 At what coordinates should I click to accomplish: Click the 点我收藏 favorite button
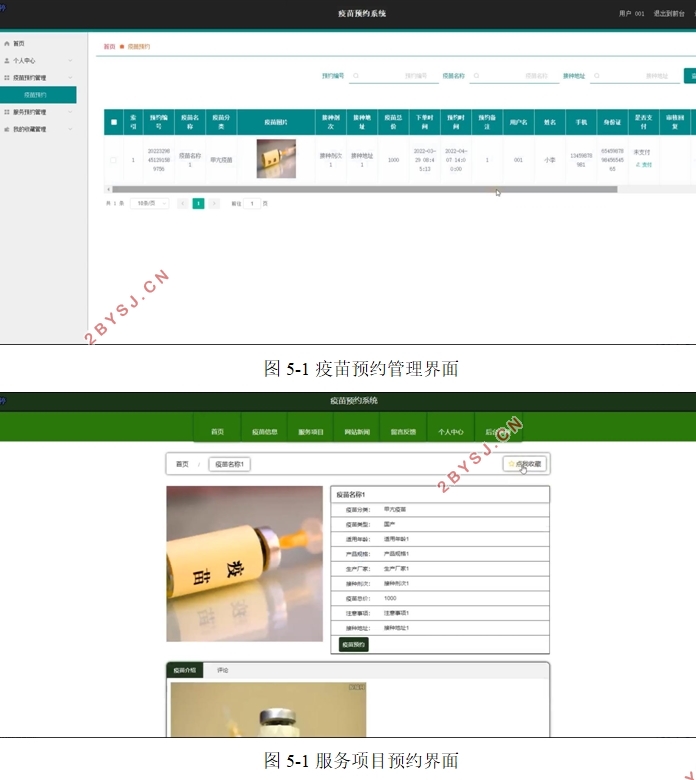(x=525, y=464)
